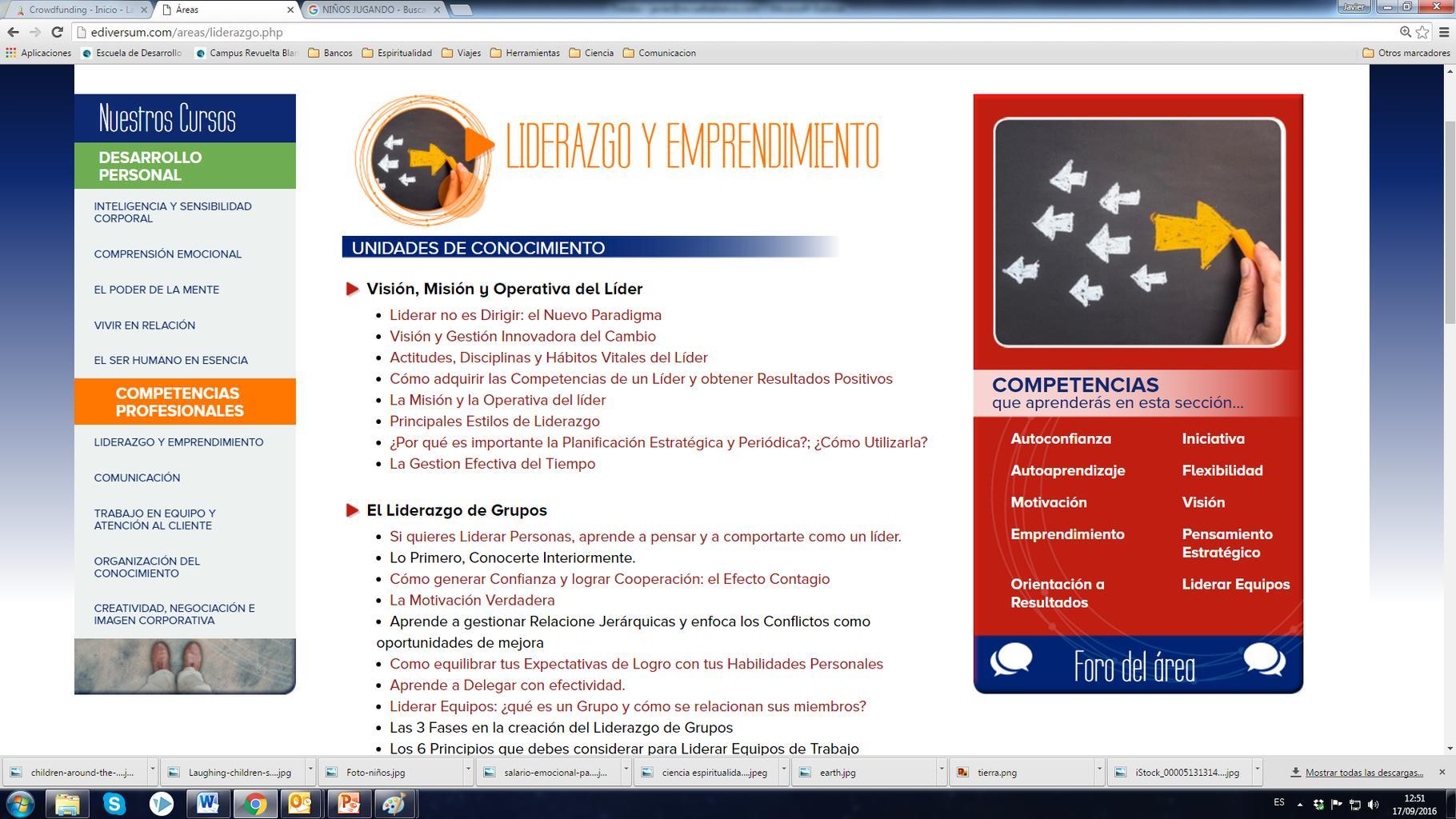This screenshot has height=819, width=1456.
Task: Launch PowerPoint from the taskbar
Action: [x=348, y=804]
